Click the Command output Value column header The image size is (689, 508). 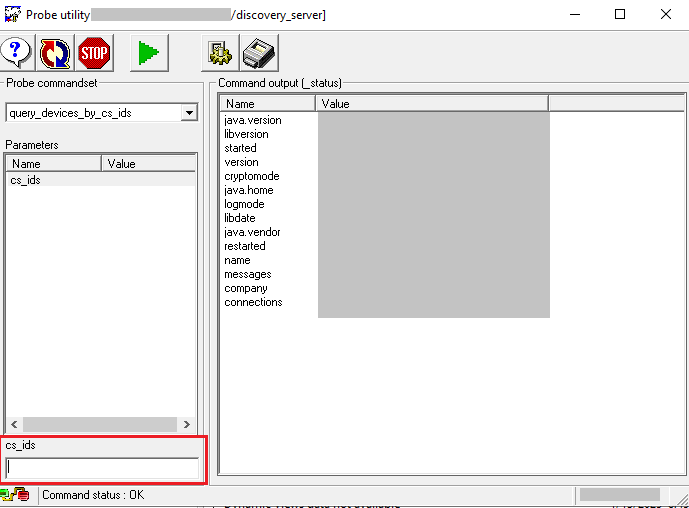coord(432,104)
